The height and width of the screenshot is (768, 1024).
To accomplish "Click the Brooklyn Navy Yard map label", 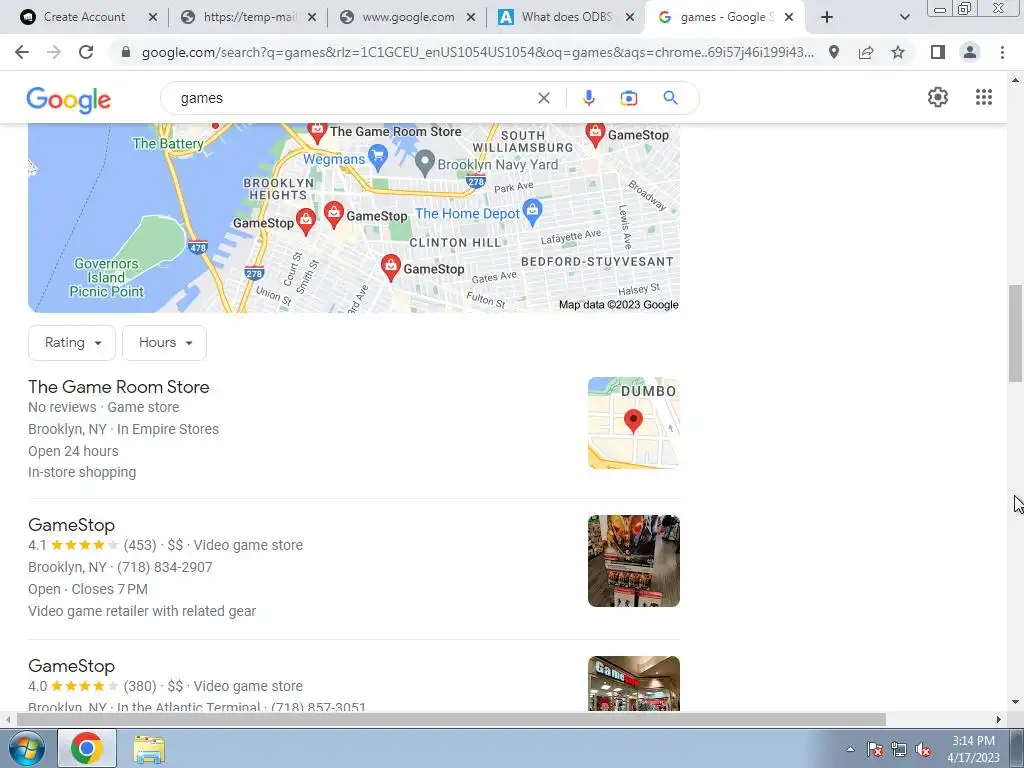I will point(498,165).
